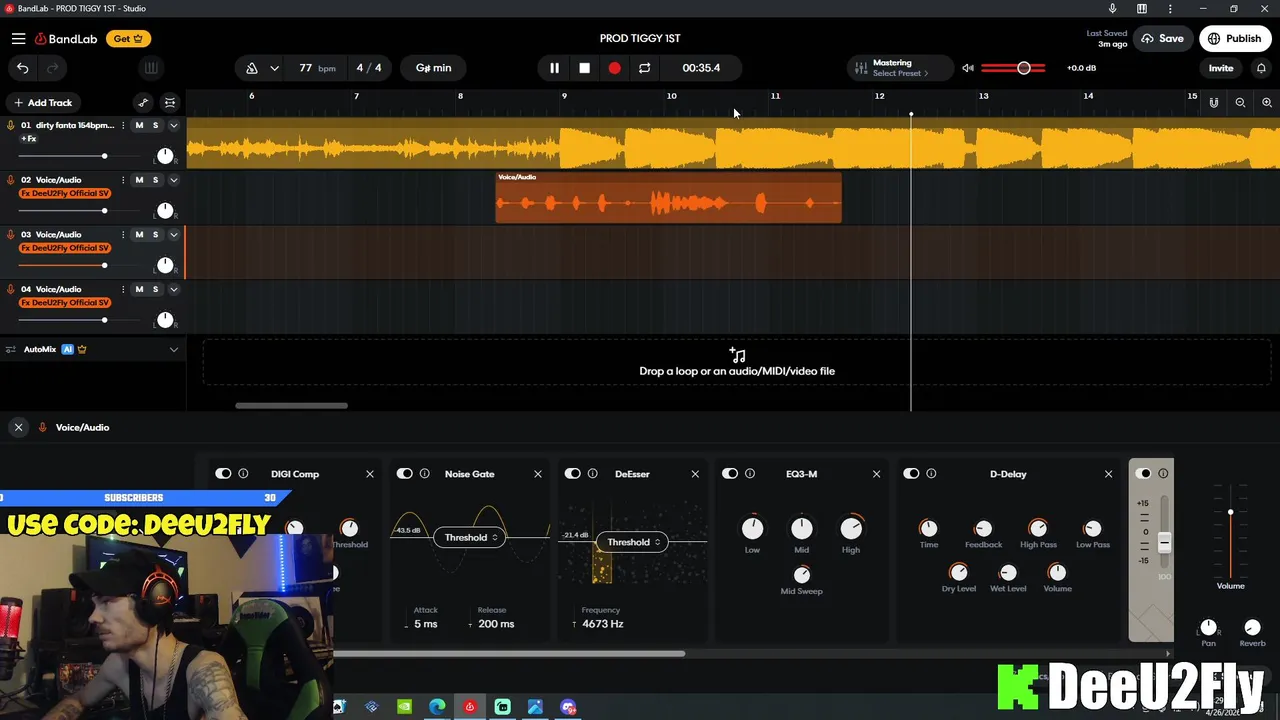Image resolution: width=1280 pixels, height=720 pixels.
Task: Toggle DeEsser effect on/off
Action: 572,474
